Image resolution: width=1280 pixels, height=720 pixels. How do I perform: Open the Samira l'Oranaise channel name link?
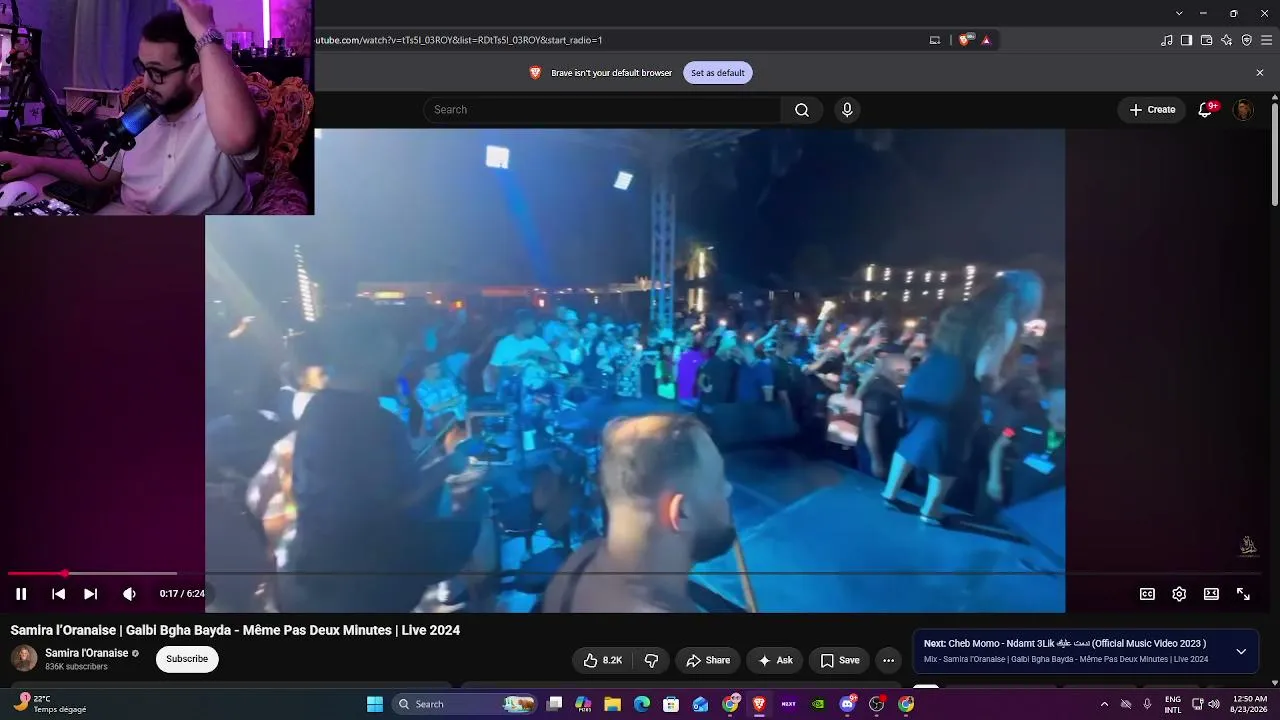tap(86, 653)
